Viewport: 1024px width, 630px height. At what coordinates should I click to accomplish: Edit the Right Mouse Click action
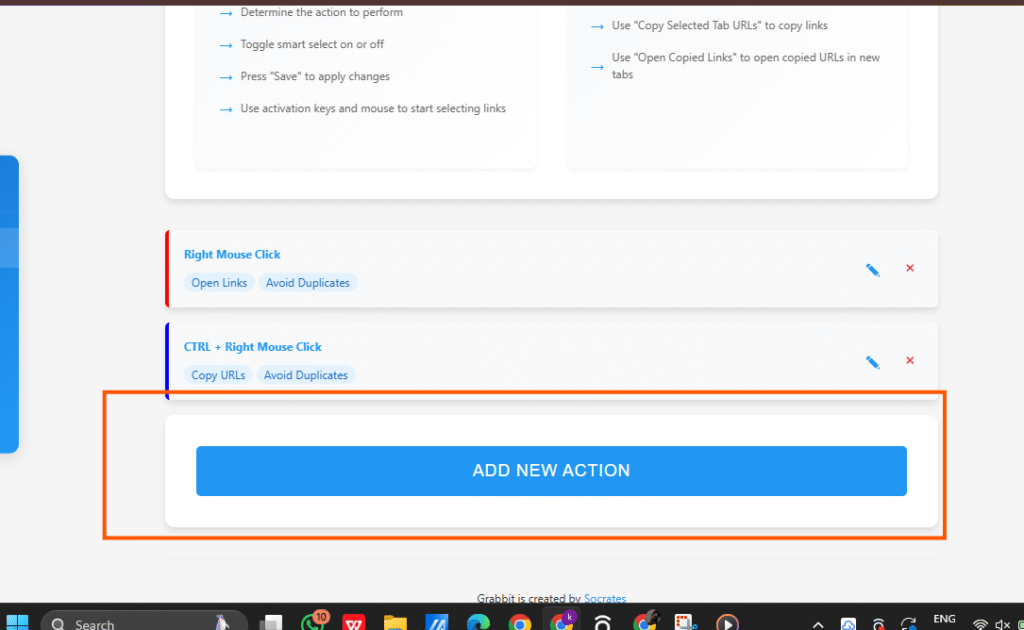(x=872, y=270)
